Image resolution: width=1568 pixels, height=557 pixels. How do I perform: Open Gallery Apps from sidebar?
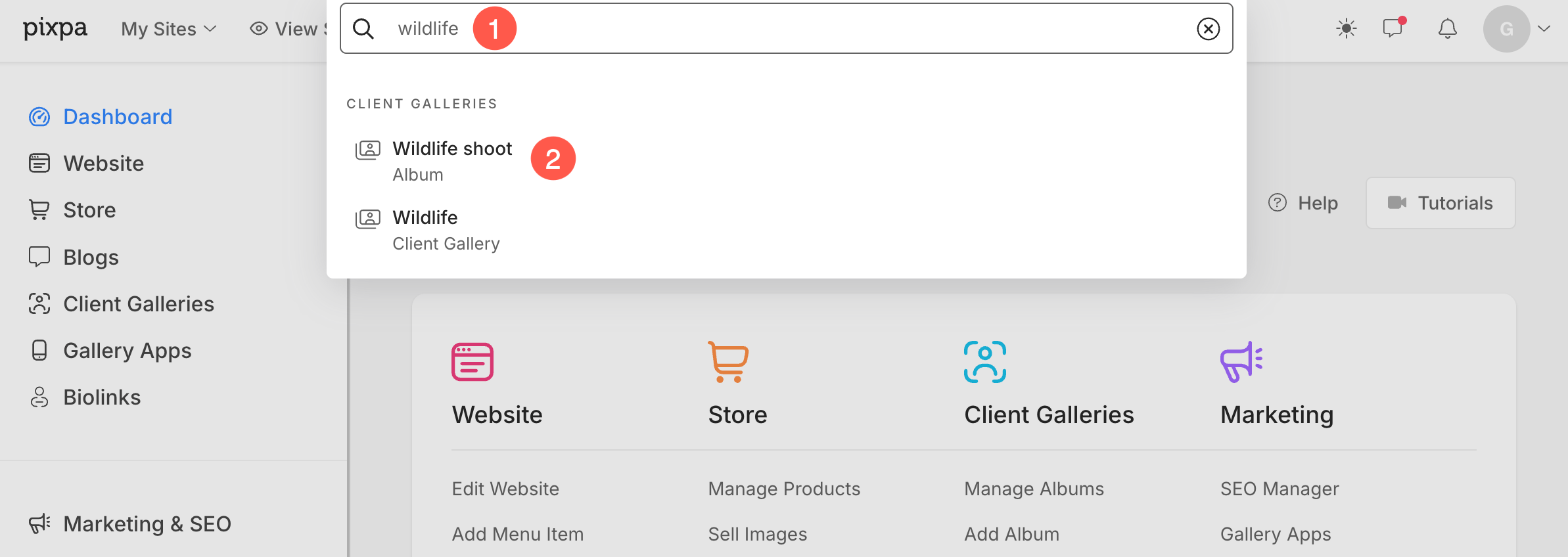tap(127, 351)
